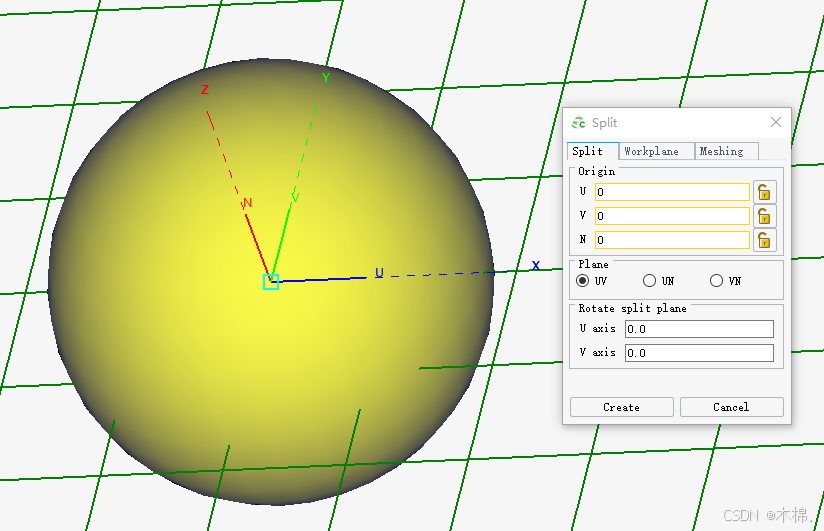Click the Create button
824x531 pixels.
pos(622,407)
